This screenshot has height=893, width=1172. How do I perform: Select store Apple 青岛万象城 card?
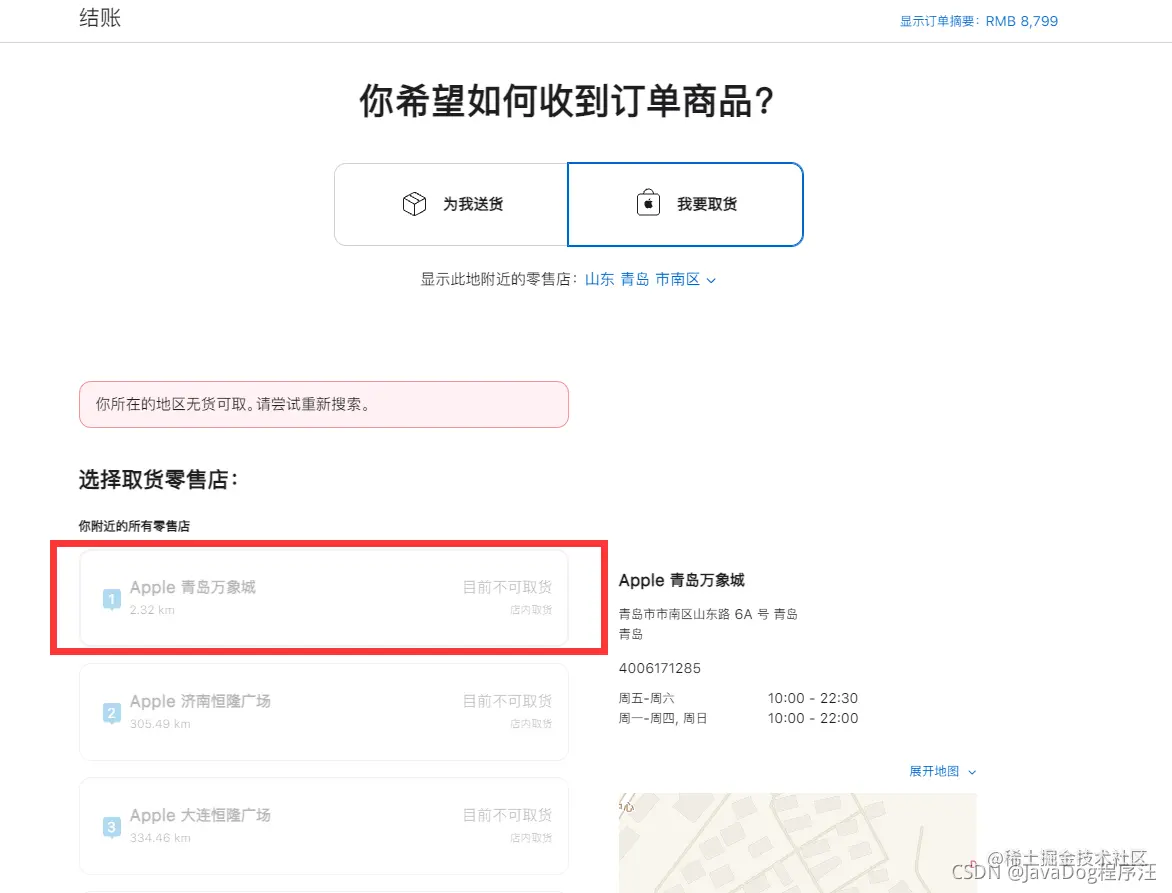(x=324, y=598)
